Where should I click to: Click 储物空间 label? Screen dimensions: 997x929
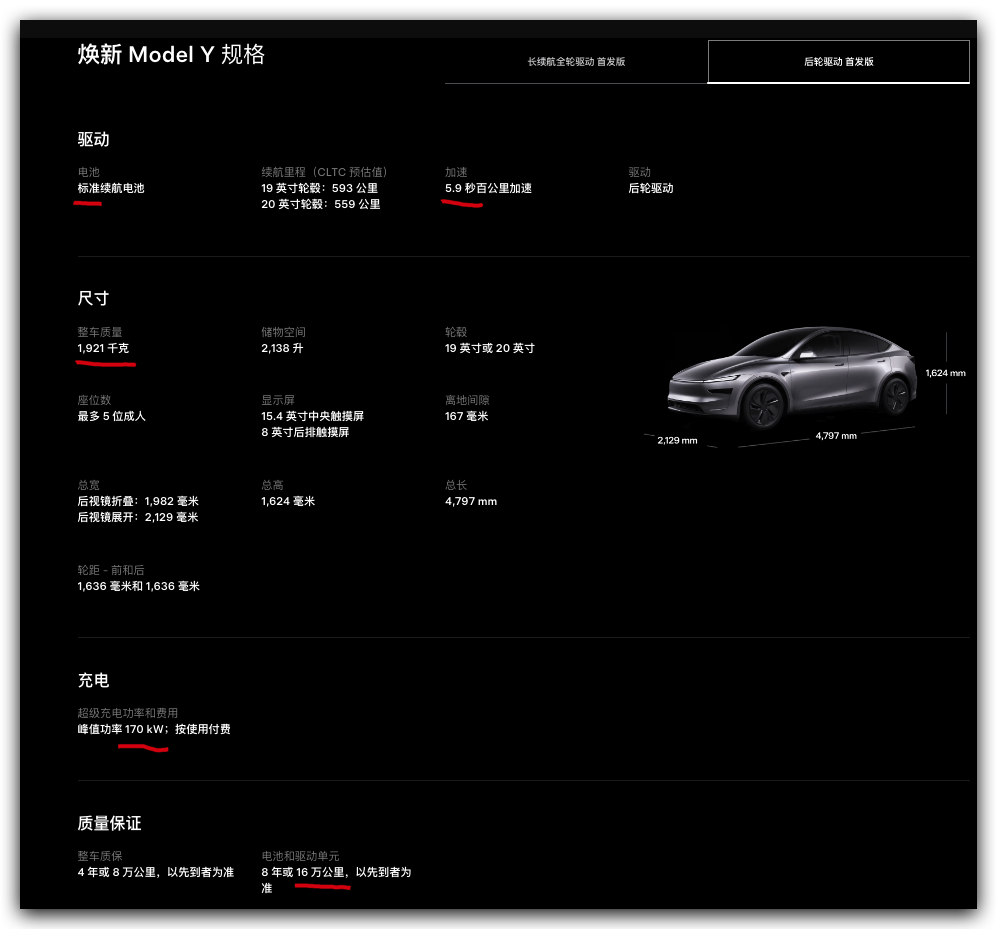point(284,332)
